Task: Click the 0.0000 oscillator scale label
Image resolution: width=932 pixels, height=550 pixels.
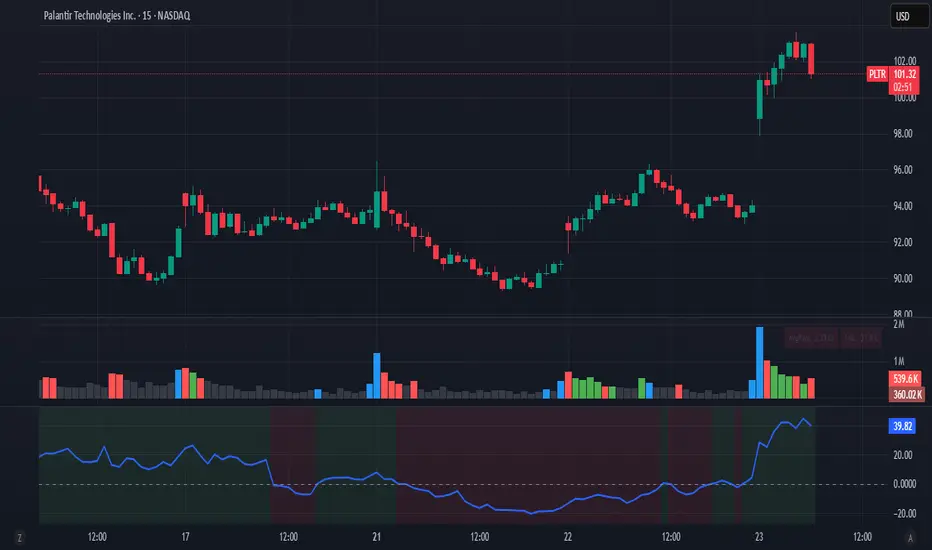Action: pos(904,484)
